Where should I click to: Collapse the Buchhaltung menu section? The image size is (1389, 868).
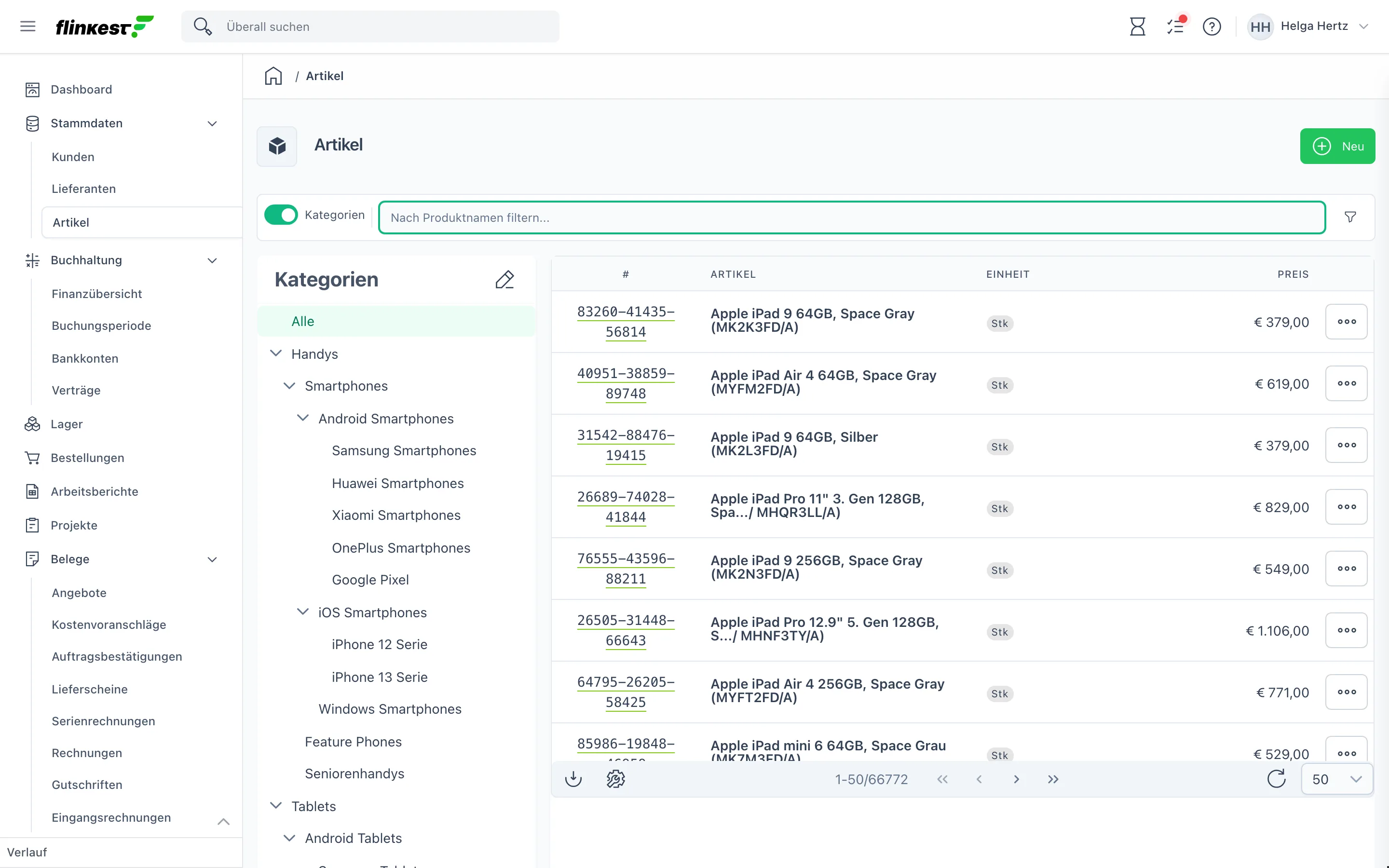(x=212, y=260)
